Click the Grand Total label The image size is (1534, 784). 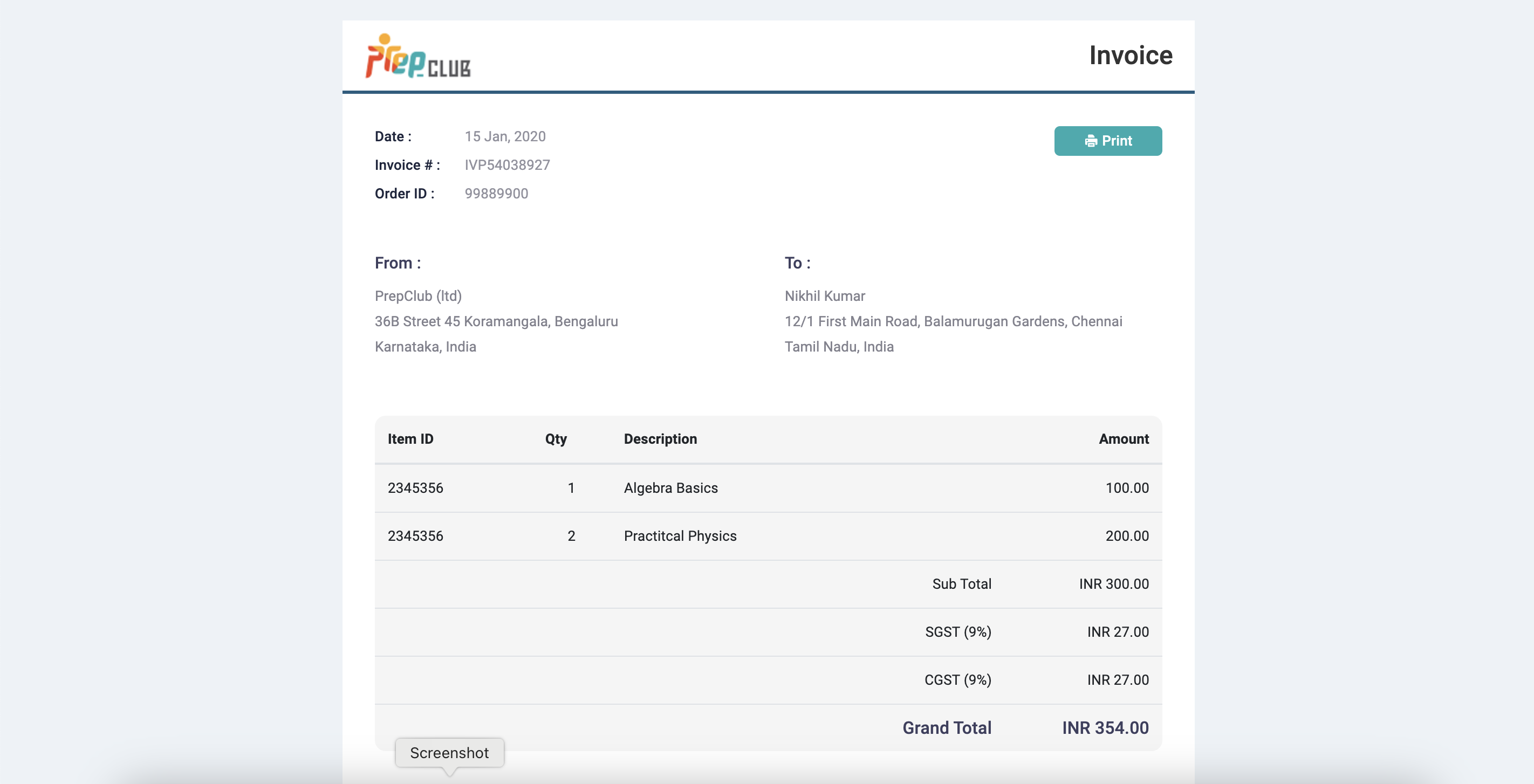coord(947,727)
